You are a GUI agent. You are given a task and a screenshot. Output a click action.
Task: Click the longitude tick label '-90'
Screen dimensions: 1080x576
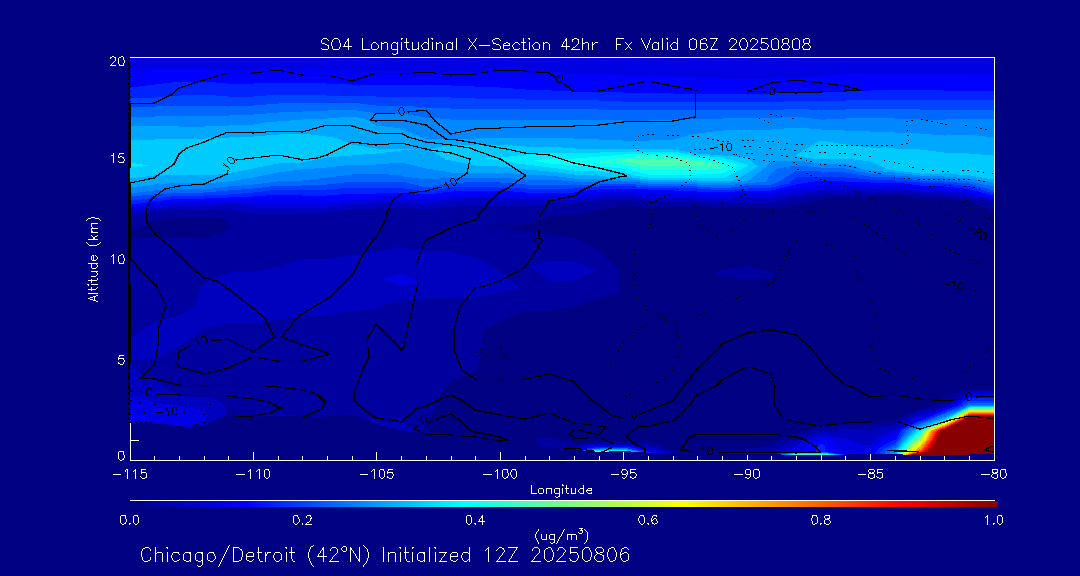[747, 475]
